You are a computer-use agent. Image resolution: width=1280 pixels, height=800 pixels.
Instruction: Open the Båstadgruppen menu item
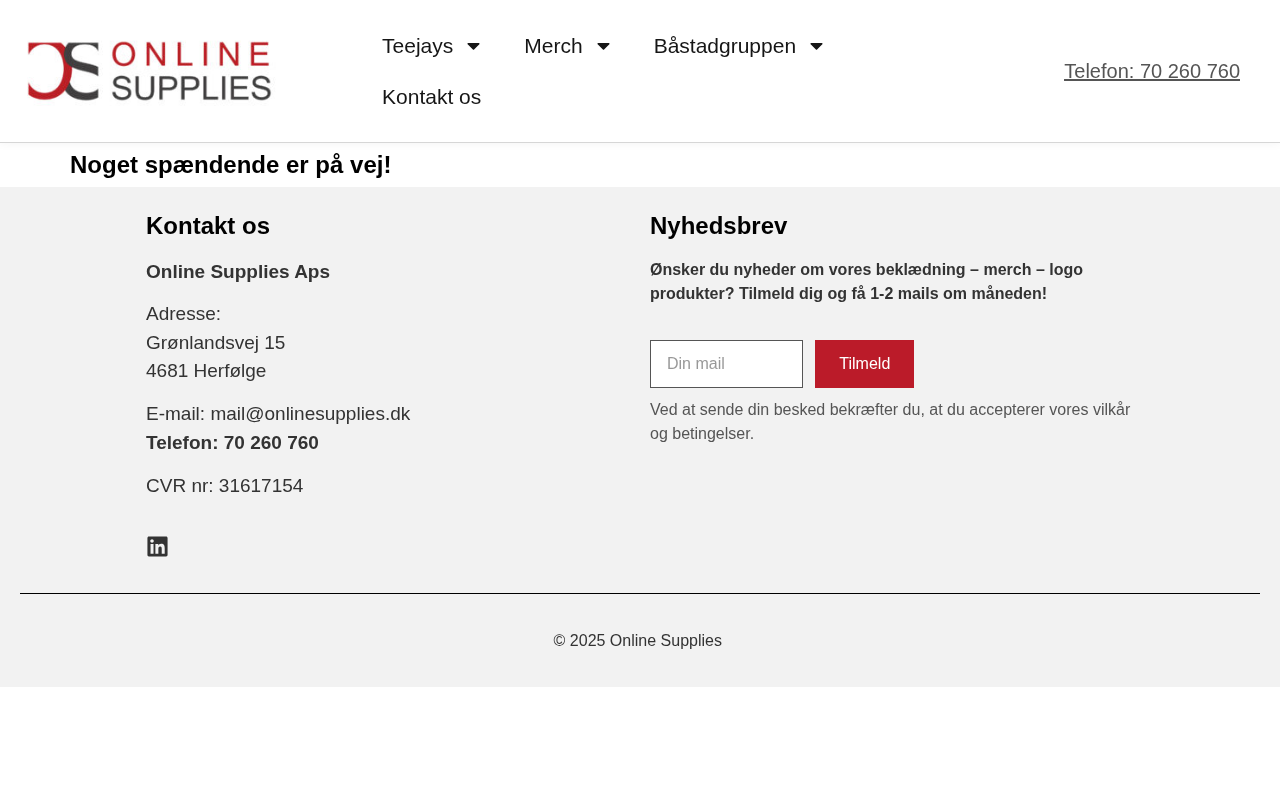tap(724, 46)
